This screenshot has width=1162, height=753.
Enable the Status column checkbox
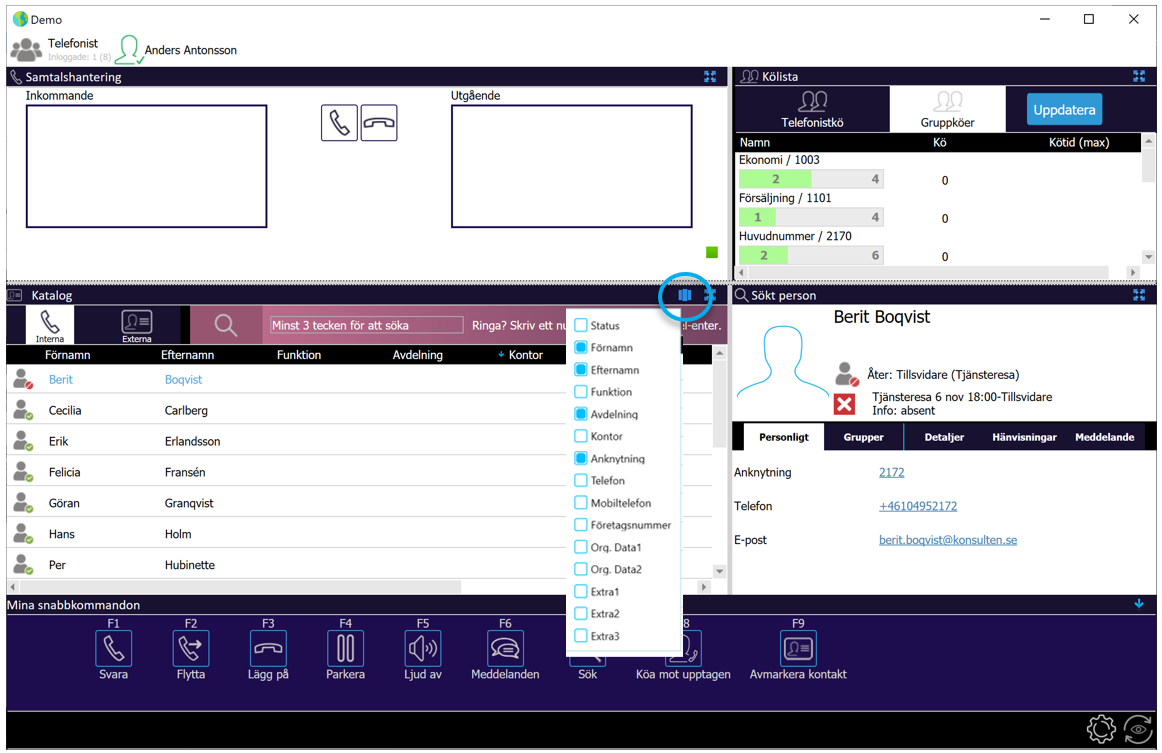click(x=581, y=325)
